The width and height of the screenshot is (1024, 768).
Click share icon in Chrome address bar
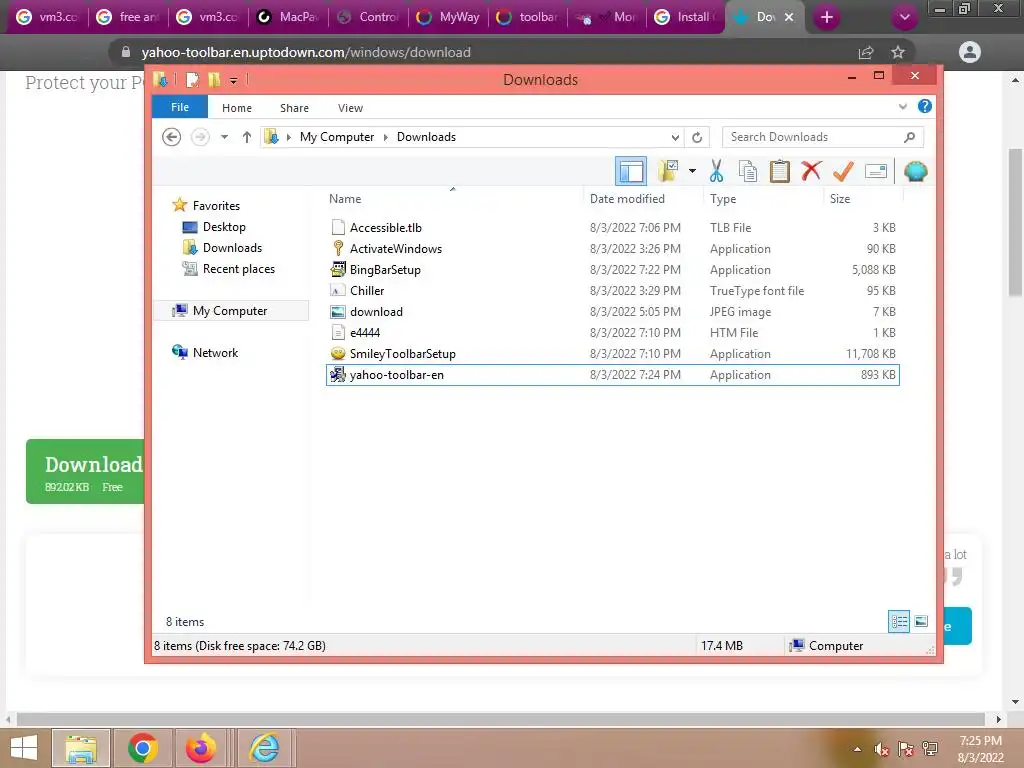pyautogui.click(x=866, y=52)
